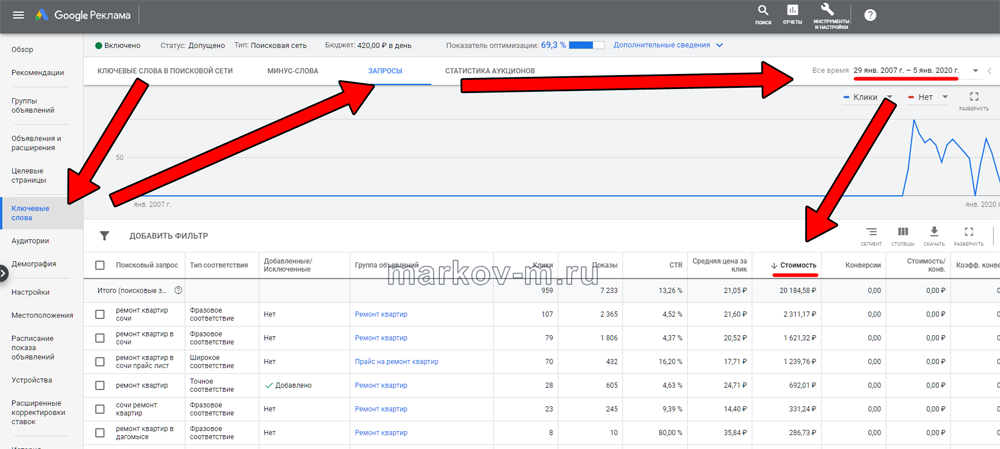Image resolution: width=1000 pixels, height=449 pixels.
Task: Expand the 'Клики' chart metric dropdown
Action: (887, 97)
